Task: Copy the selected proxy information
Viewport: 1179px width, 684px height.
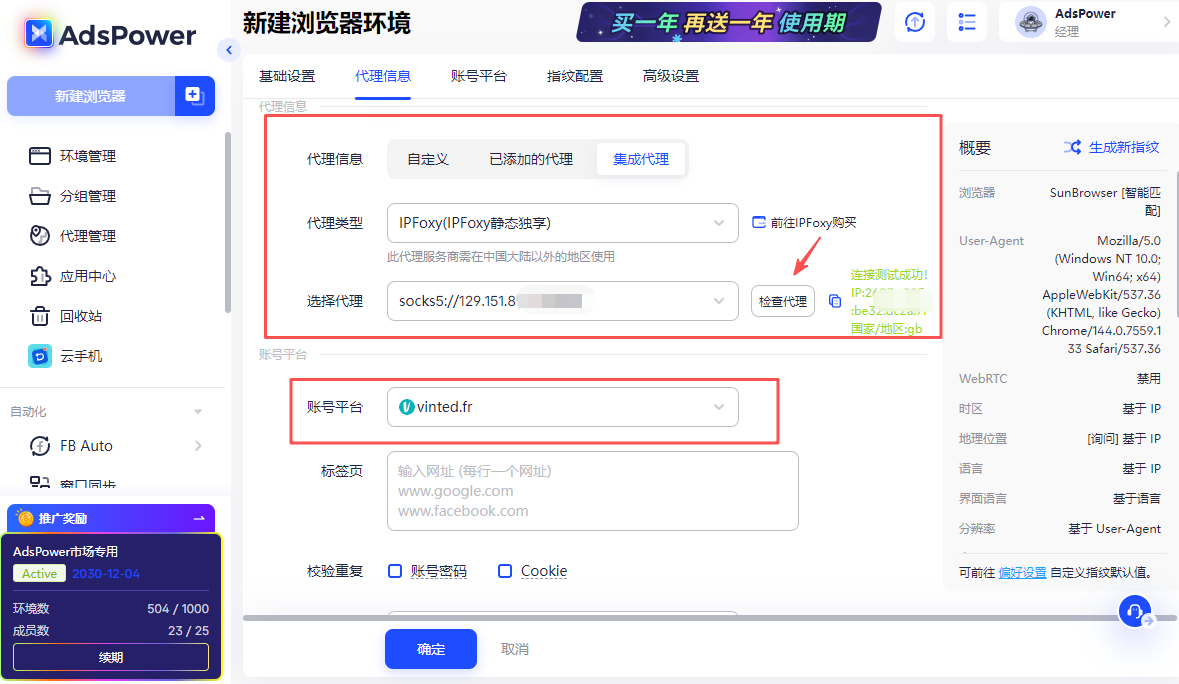Action: tap(835, 301)
